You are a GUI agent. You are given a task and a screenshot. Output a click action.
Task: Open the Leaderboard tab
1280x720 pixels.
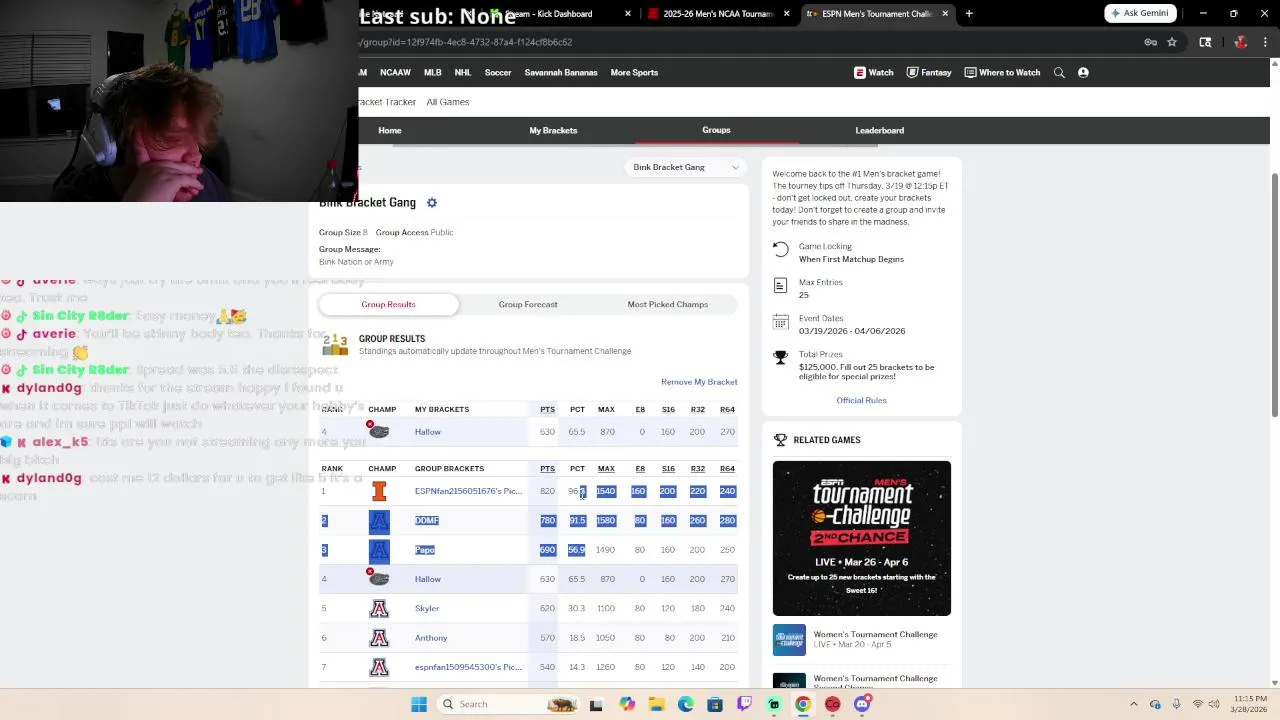pos(880,131)
